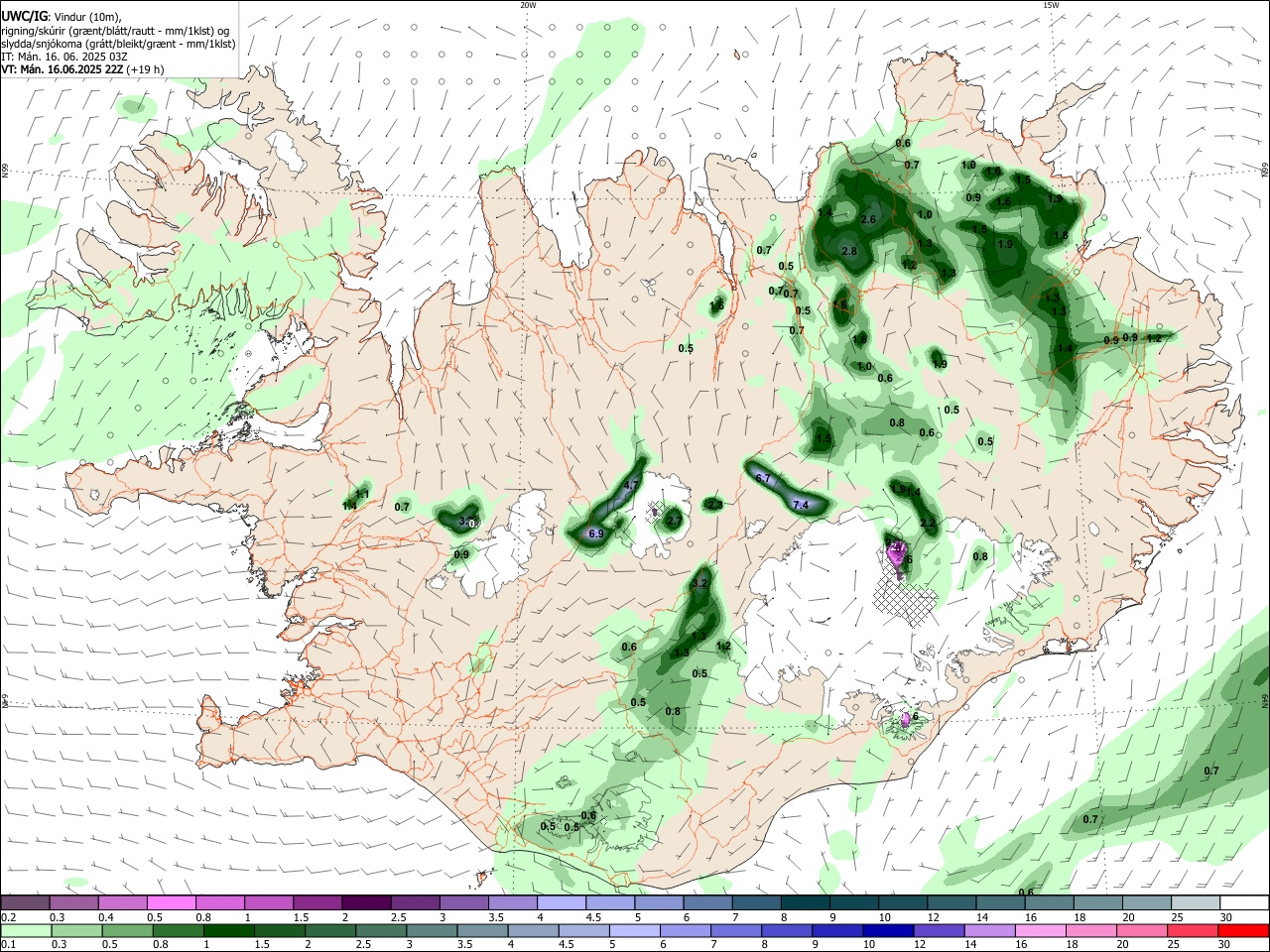Select the medium green 0.5 swatch in lower legend
Screen dimensions: 1270x952
point(128,930)
